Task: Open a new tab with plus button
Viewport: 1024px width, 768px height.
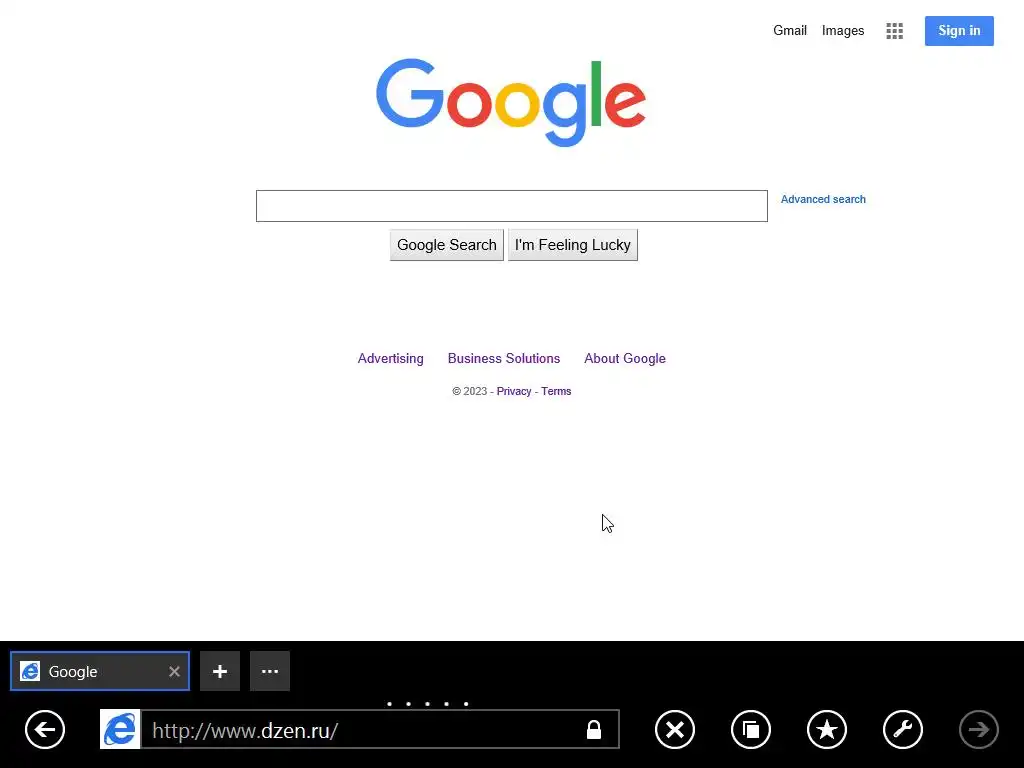Action: [220, 671]
